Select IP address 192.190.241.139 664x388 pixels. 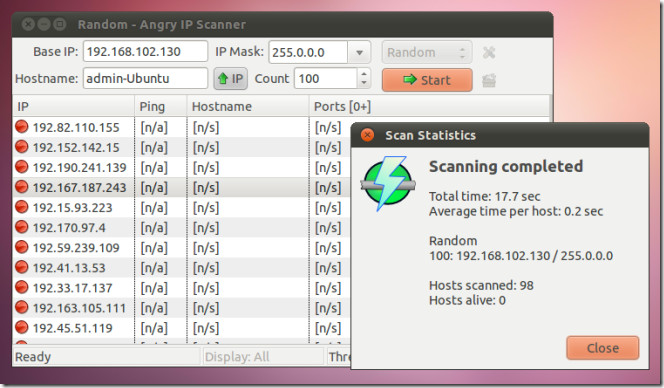pos(80,168)
